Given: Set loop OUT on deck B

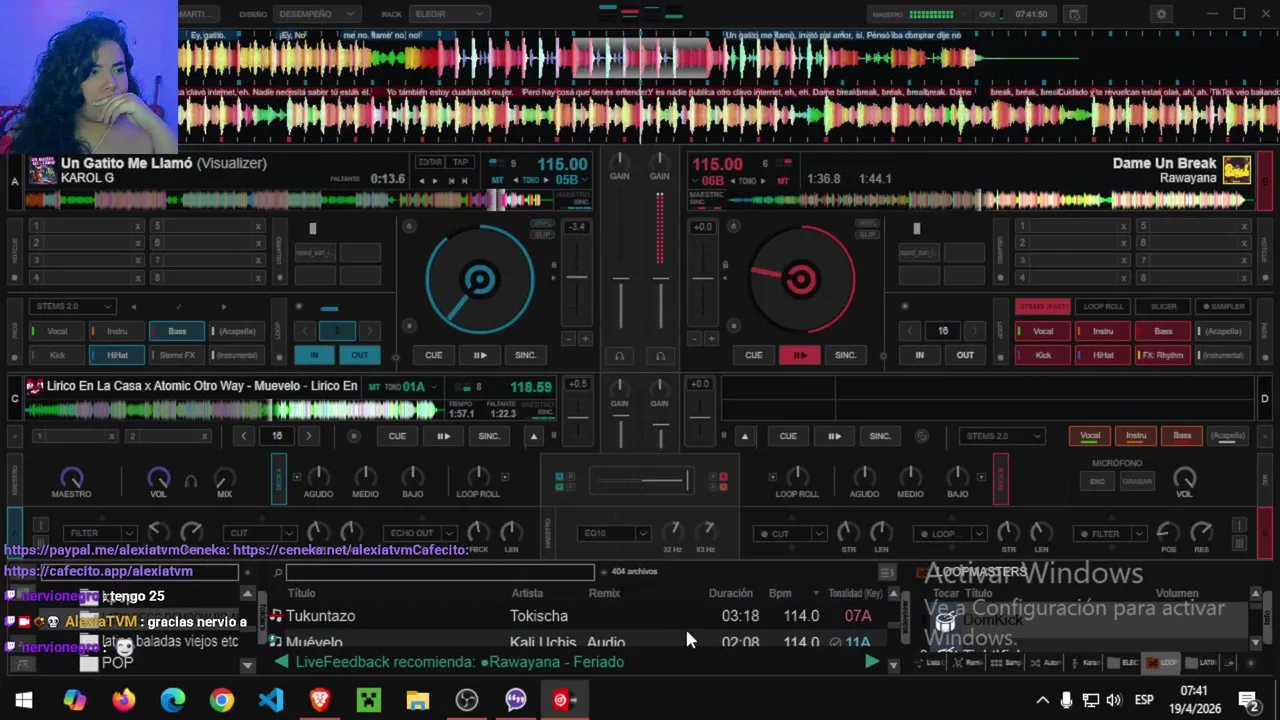Looking at the screenshot, I should point(965,355).
